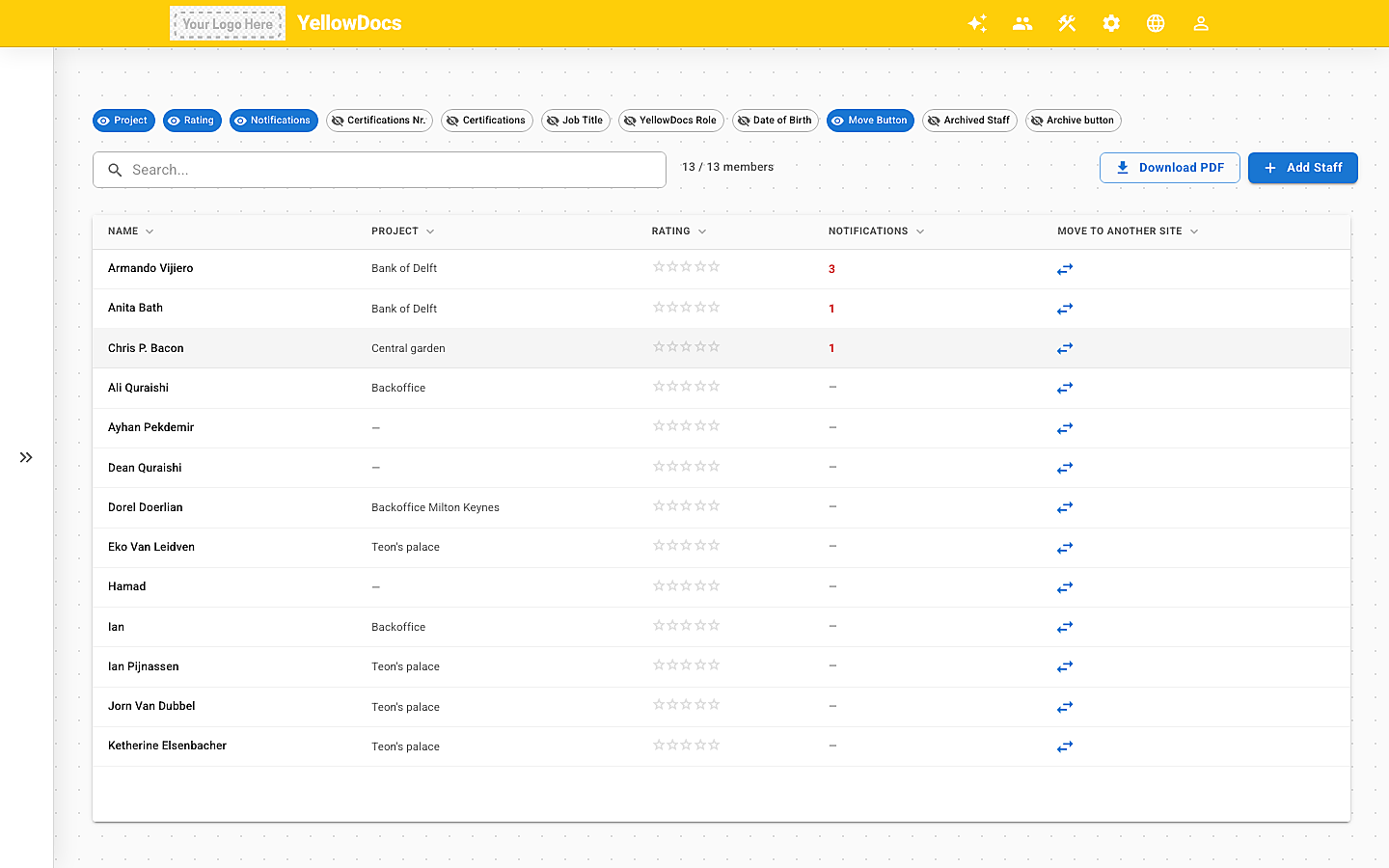Click the move icon for Dorel Doerlian

pos(1065,507)
